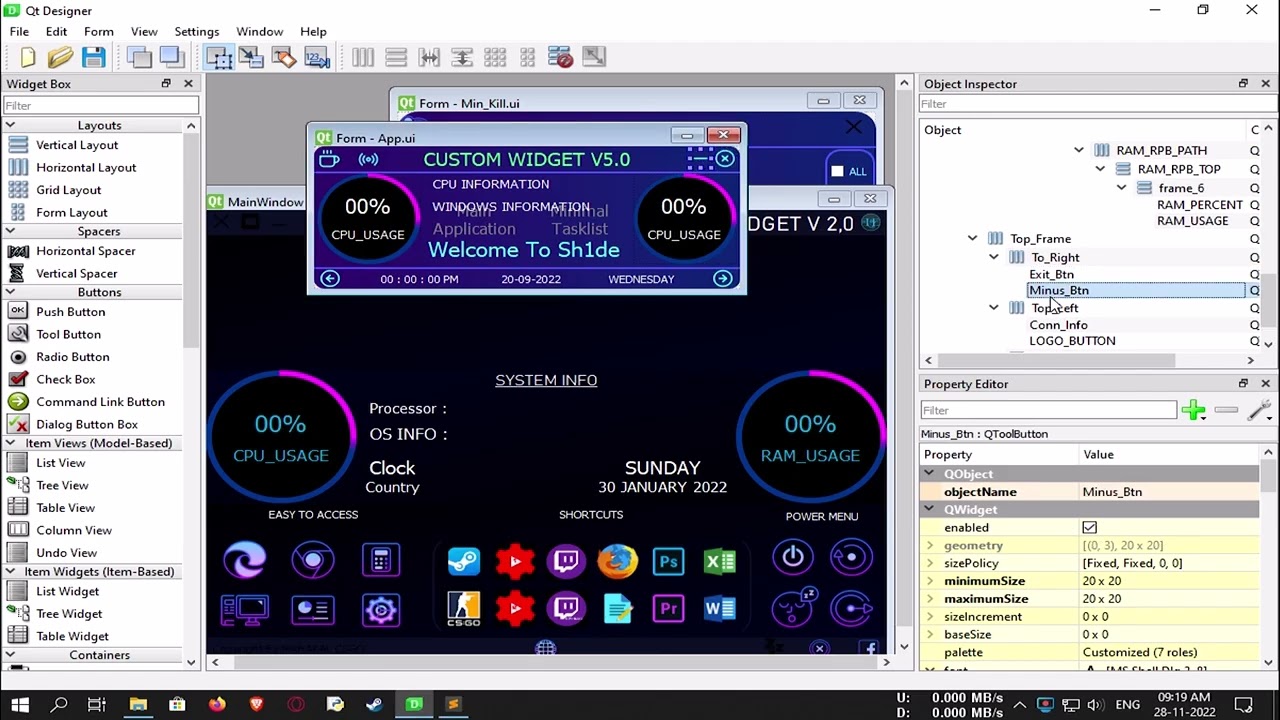Select Tool Button in Widget Box

68,334
